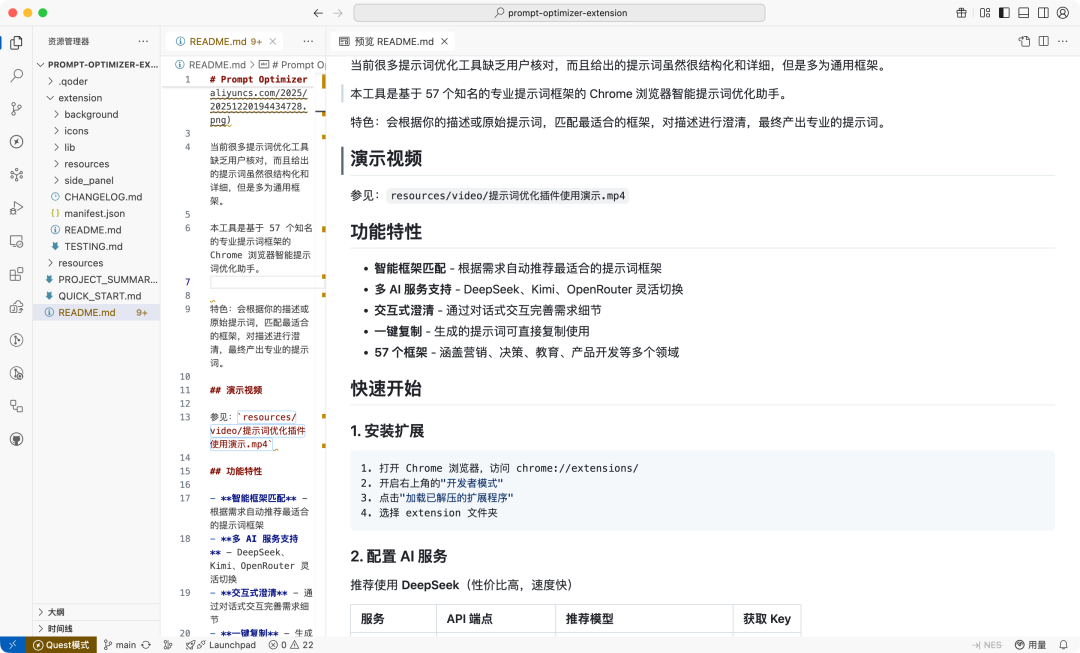This screenshot has height=653, width=1080.
Task: Toggle the secondary sidebar on the right
Action: click(x=1040, y=13)
